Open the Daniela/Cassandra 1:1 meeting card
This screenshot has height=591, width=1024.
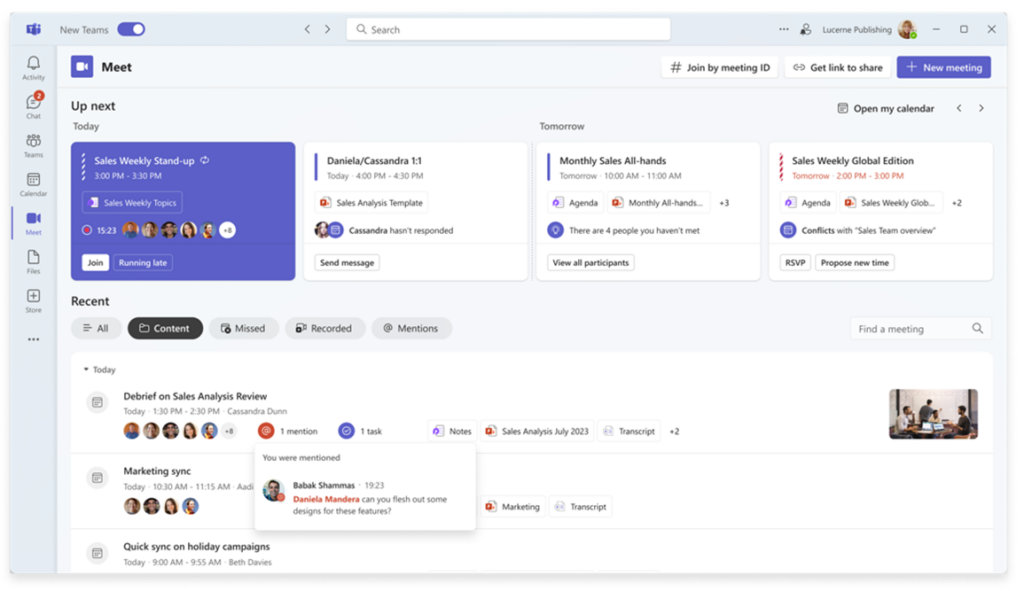[415, 212]
